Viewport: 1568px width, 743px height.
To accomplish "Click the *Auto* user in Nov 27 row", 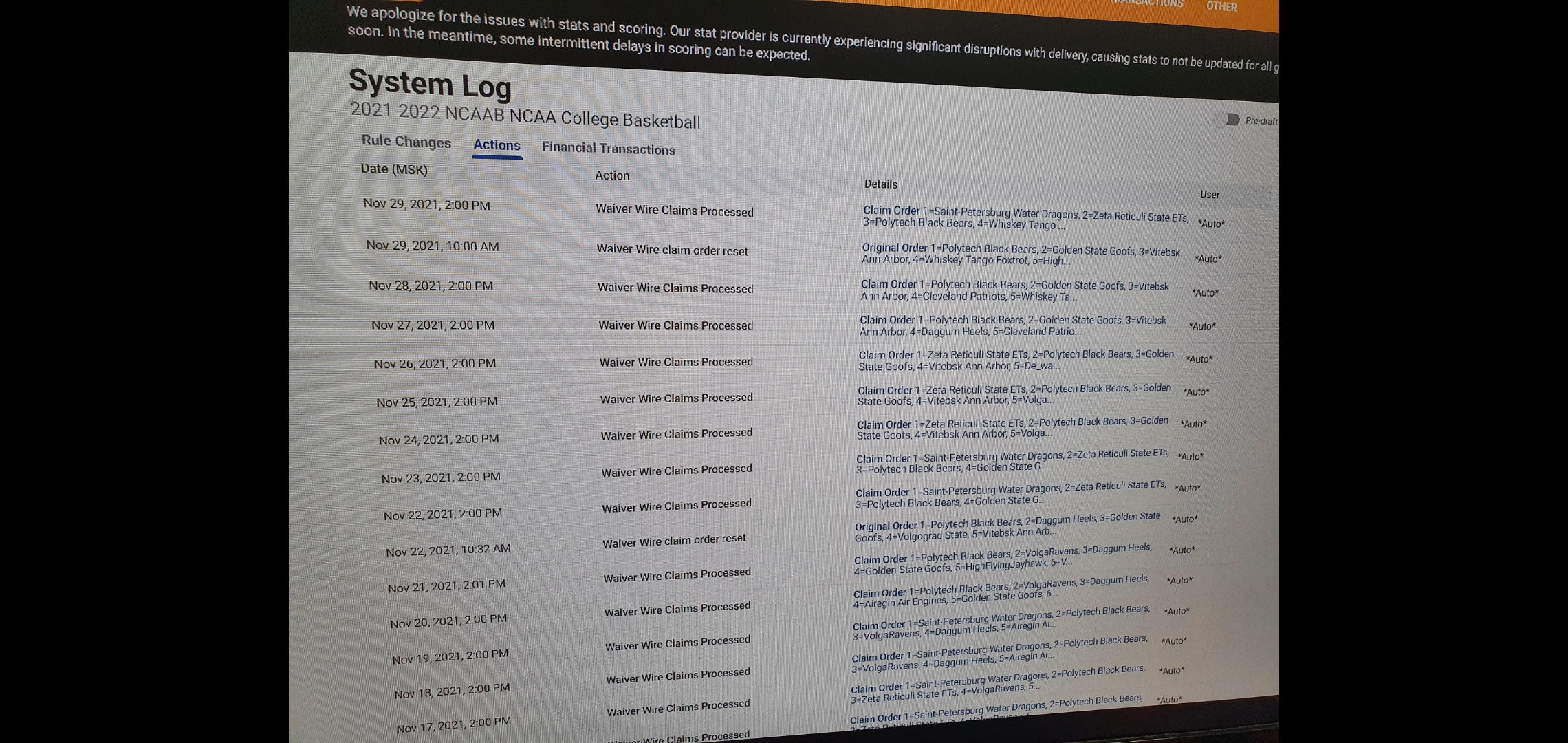I will pyautogui.click(x=1202, y=326).
